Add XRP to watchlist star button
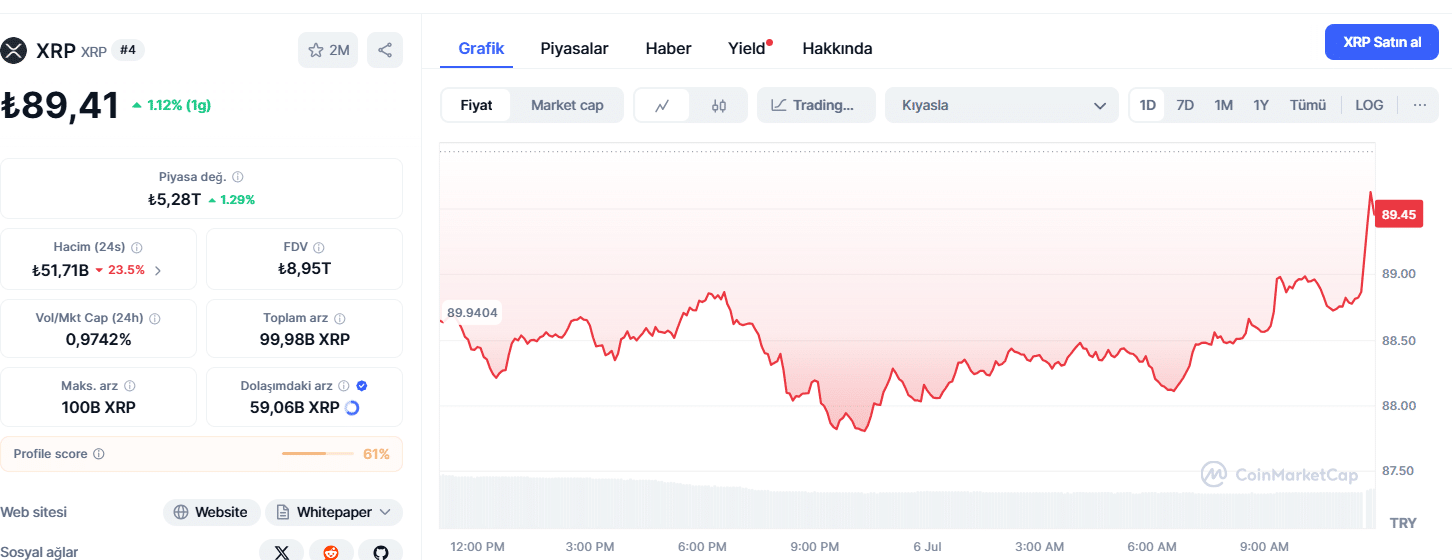Image resolution: width=1452 pixels, height=560 pixels. (x=328, y=50)
